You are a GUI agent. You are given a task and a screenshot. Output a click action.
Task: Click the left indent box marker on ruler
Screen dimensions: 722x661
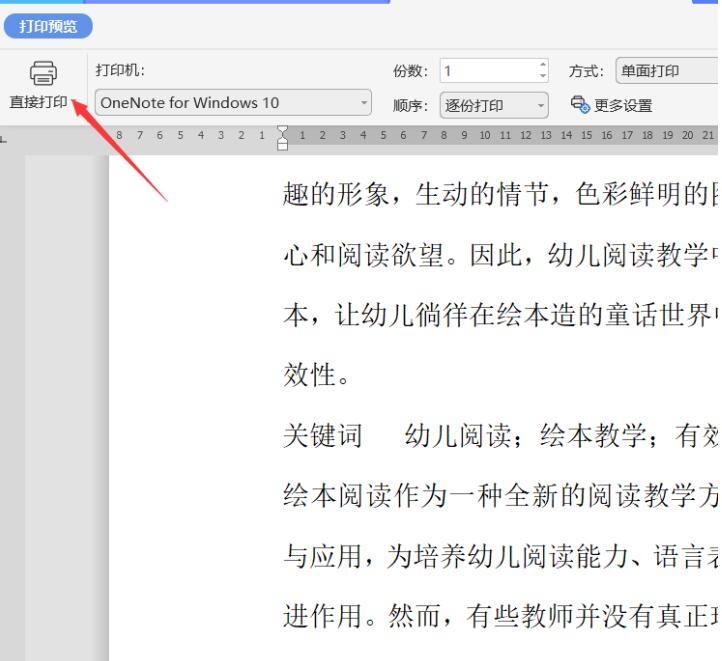pyautogui.click(x=283, y=146)
